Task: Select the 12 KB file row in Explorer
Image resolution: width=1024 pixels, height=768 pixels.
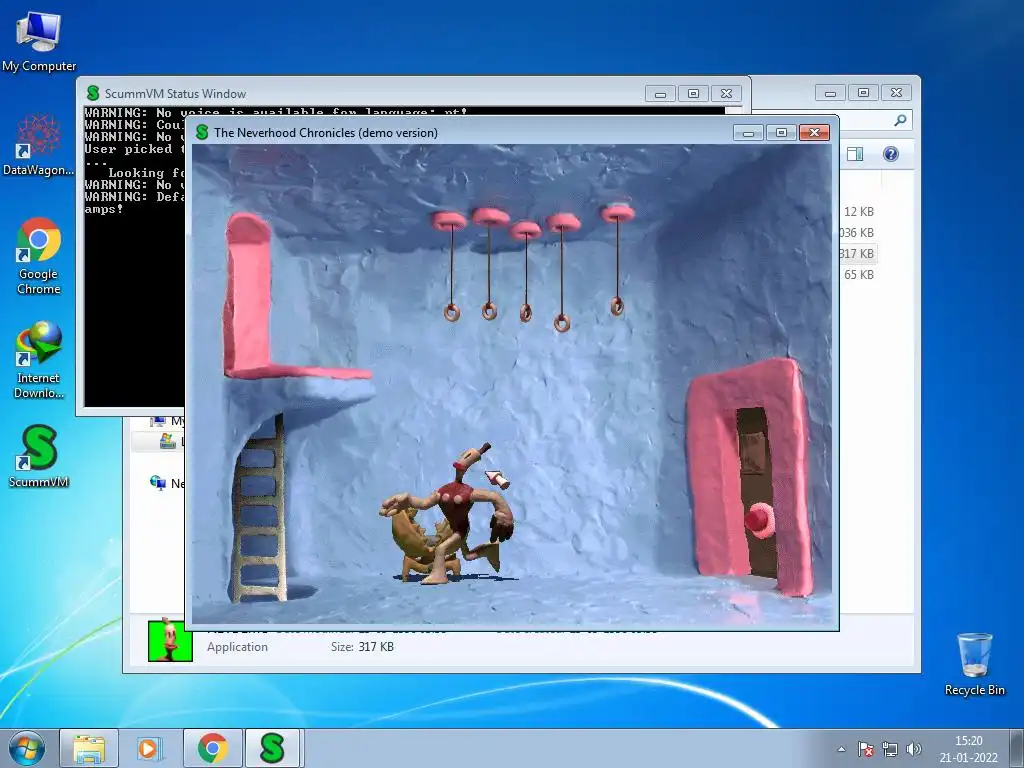Action: 857,212
